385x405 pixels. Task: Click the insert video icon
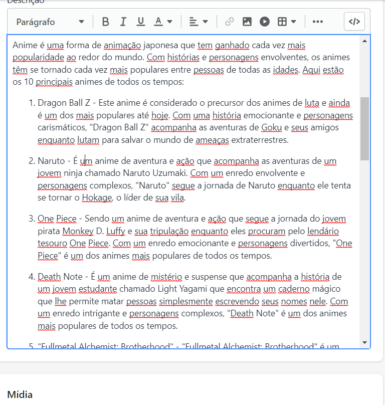(265, 22)
